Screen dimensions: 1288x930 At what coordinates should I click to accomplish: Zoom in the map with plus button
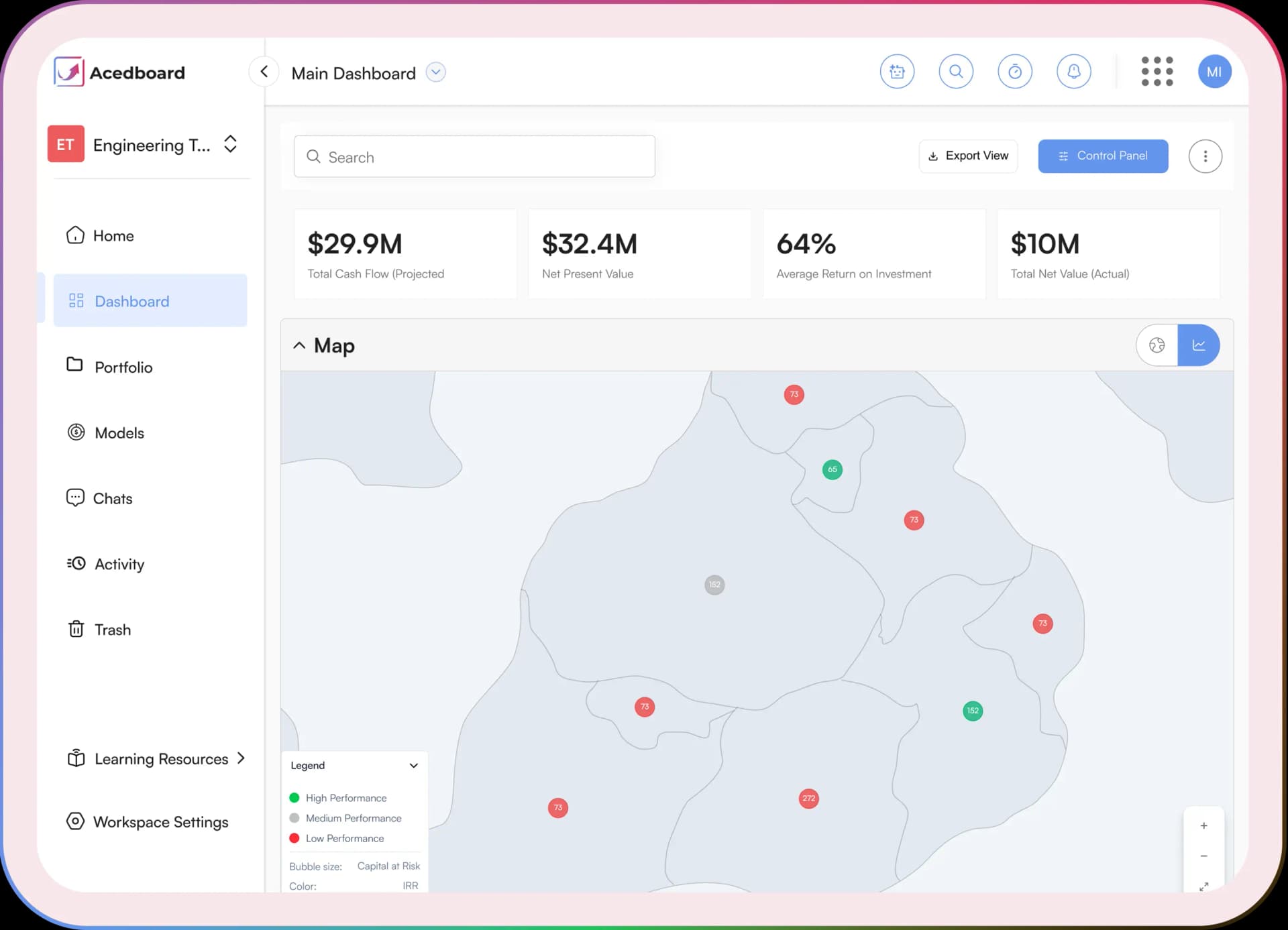click(1204, 825)
